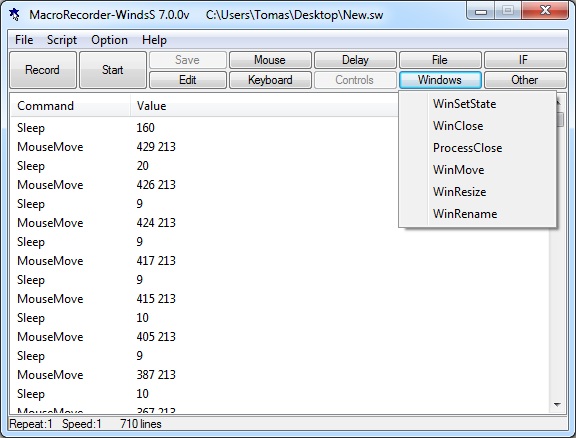This screenshot has height=438, width=576.
Task: Select the MouseMove 405 213 row
Action: tap(280, 337)
